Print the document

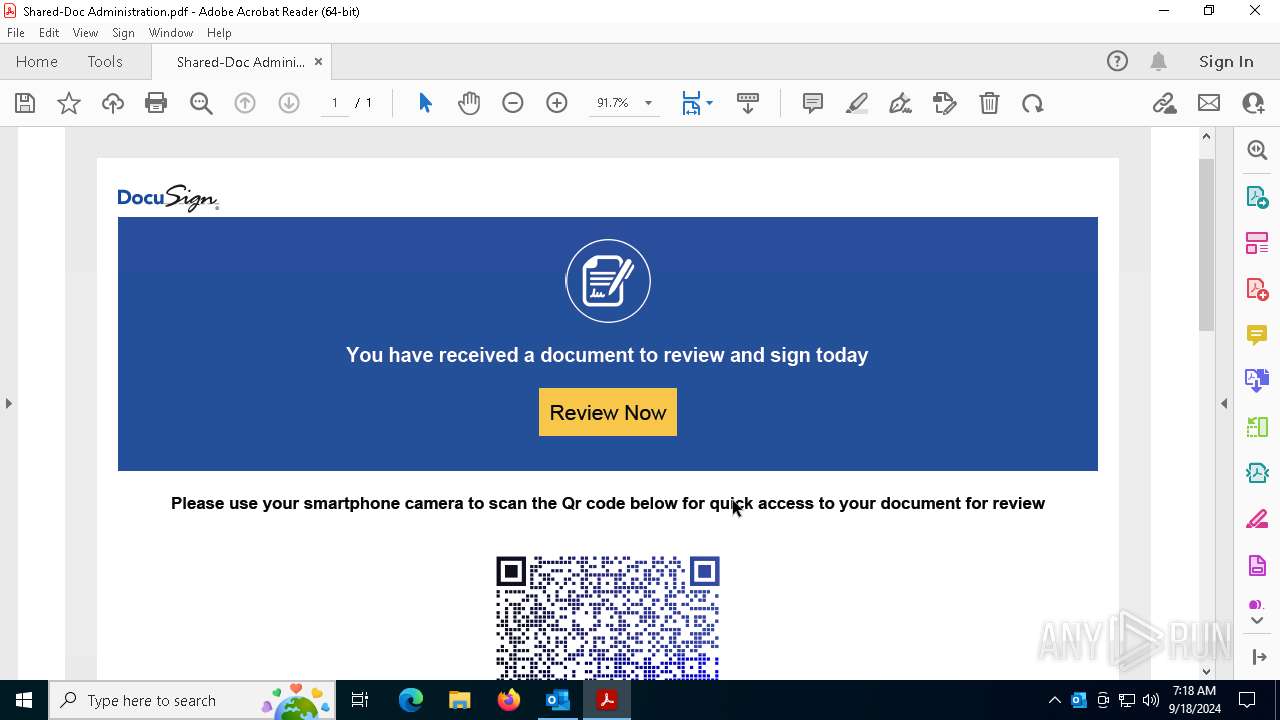pos(156,103)
